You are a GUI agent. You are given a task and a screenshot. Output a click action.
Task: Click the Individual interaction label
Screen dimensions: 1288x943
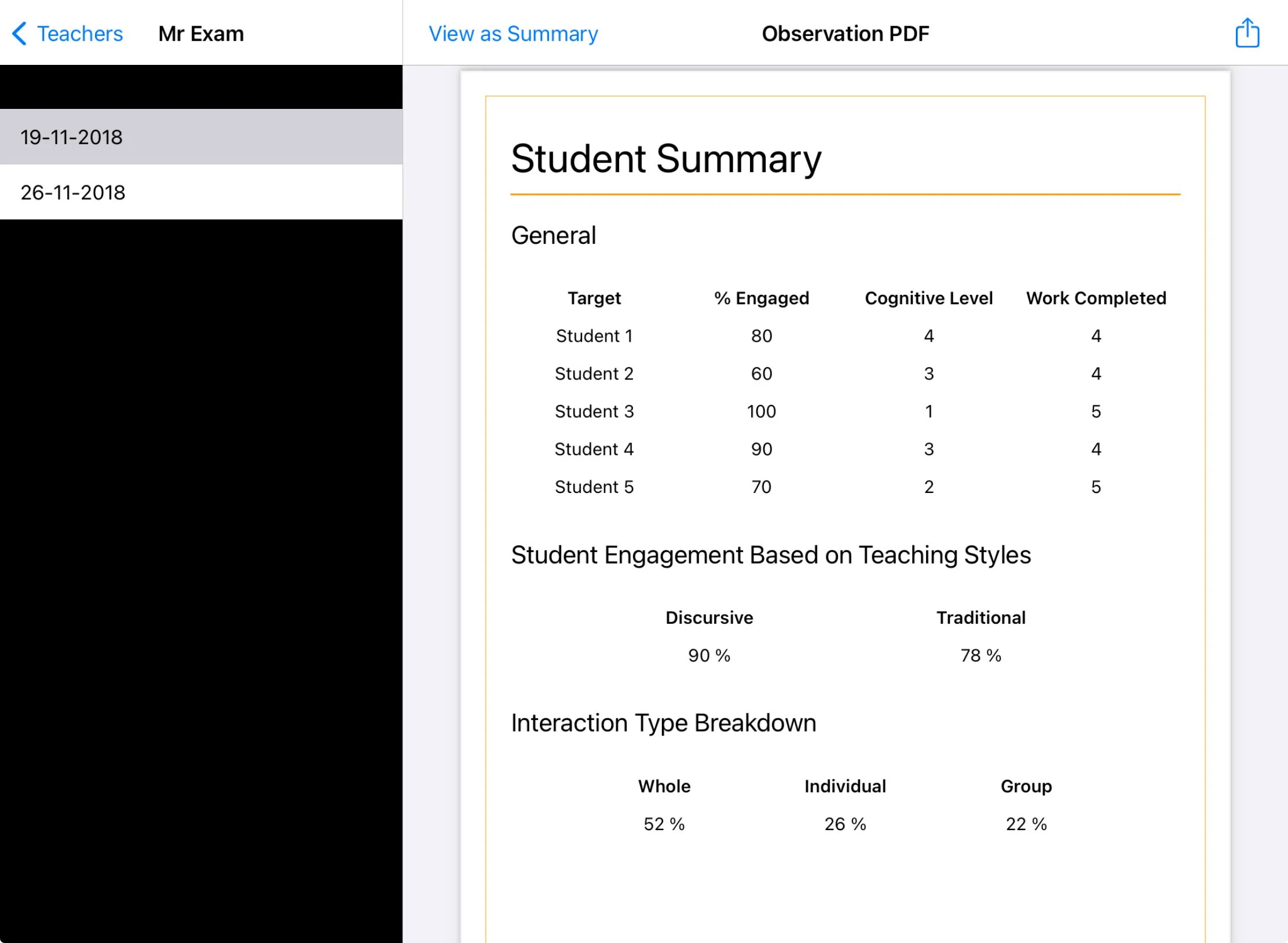(845, 786)
